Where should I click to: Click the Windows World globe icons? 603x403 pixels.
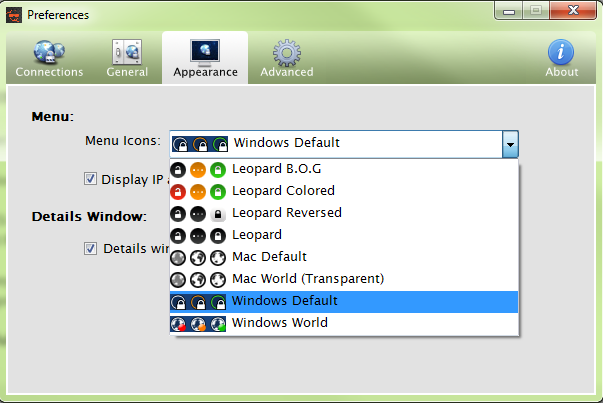(198, 324)
